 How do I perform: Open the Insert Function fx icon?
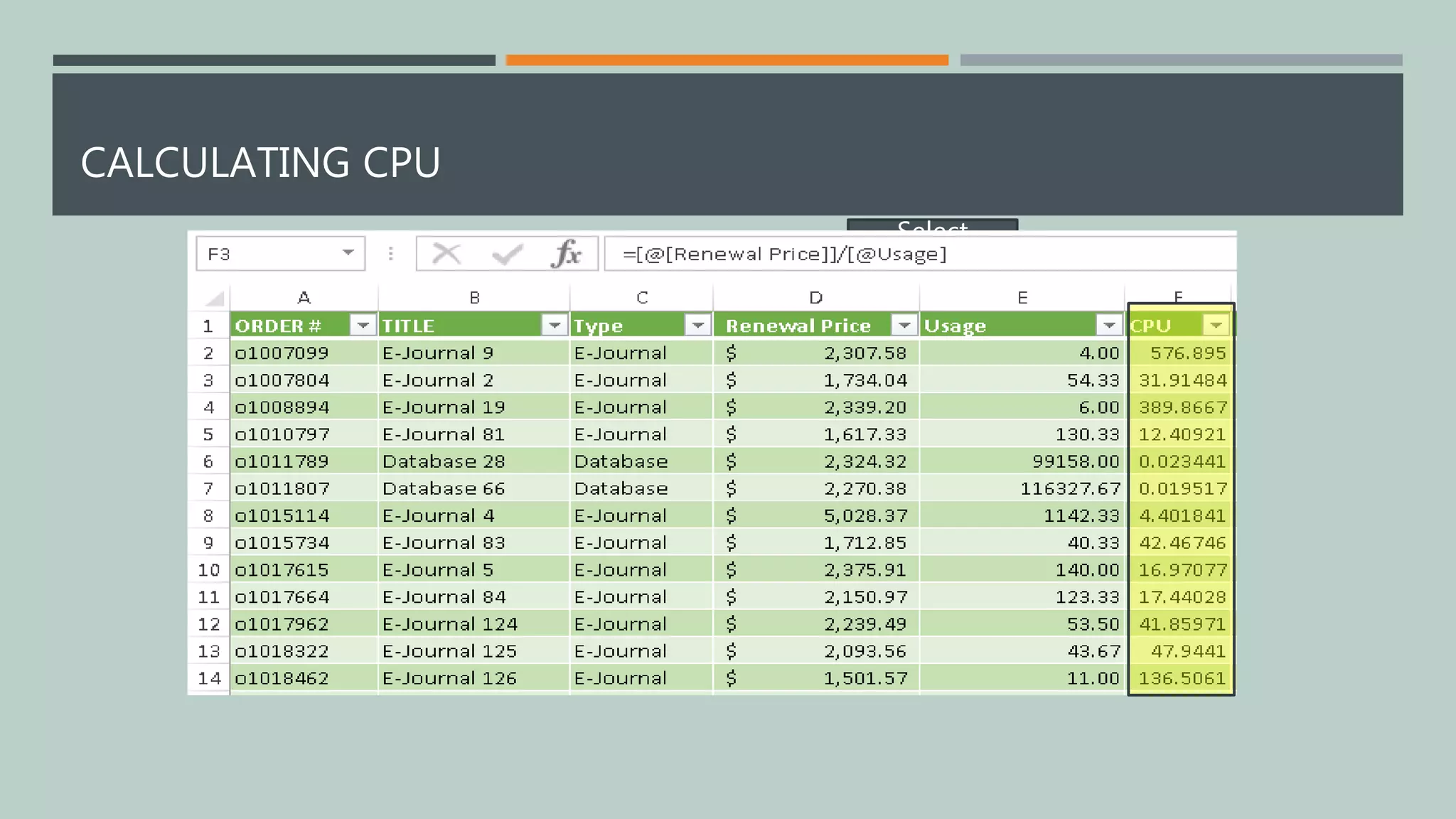pos(567,254)
